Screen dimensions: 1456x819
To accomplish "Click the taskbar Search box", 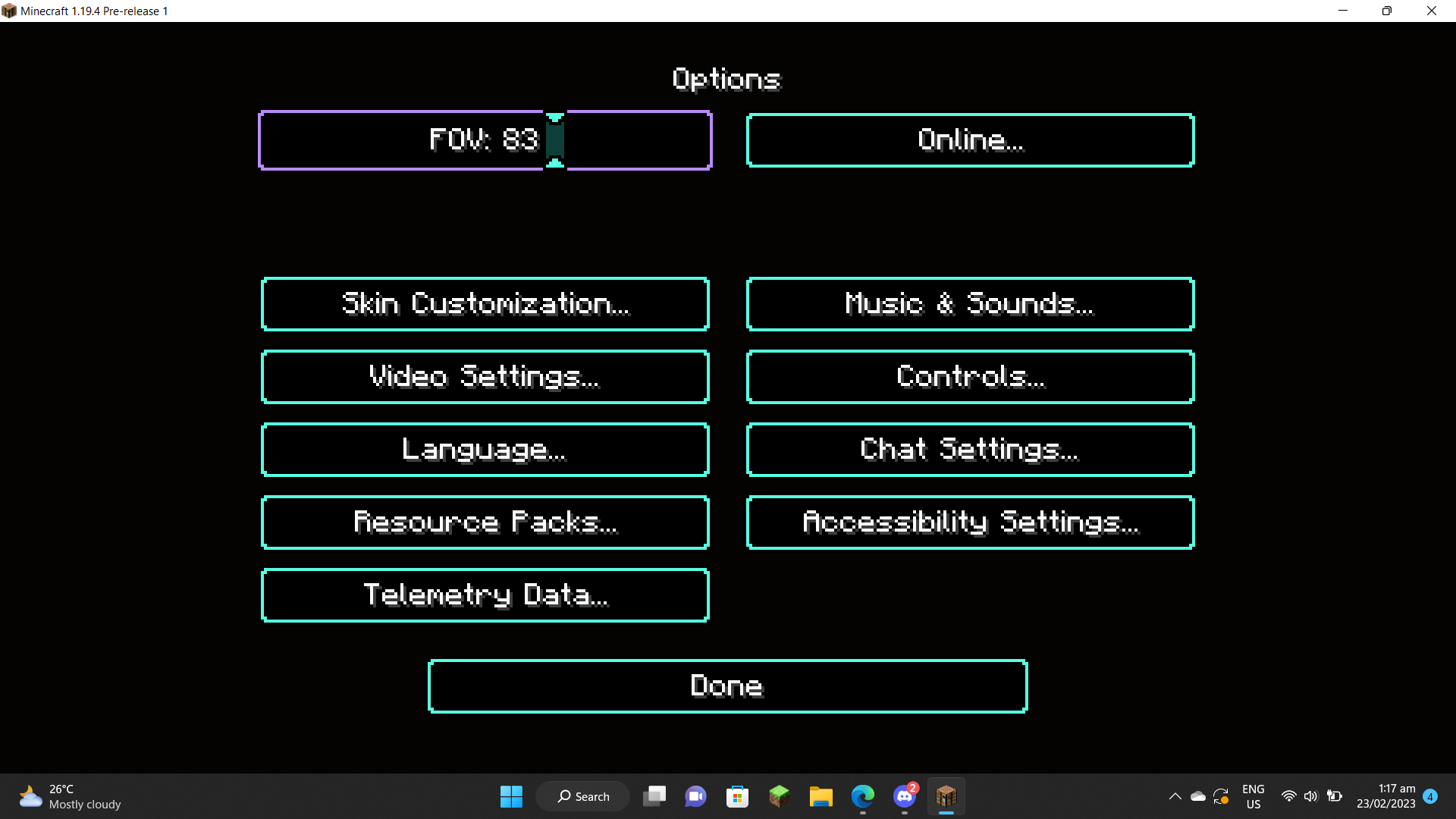I will coord(583,796).
